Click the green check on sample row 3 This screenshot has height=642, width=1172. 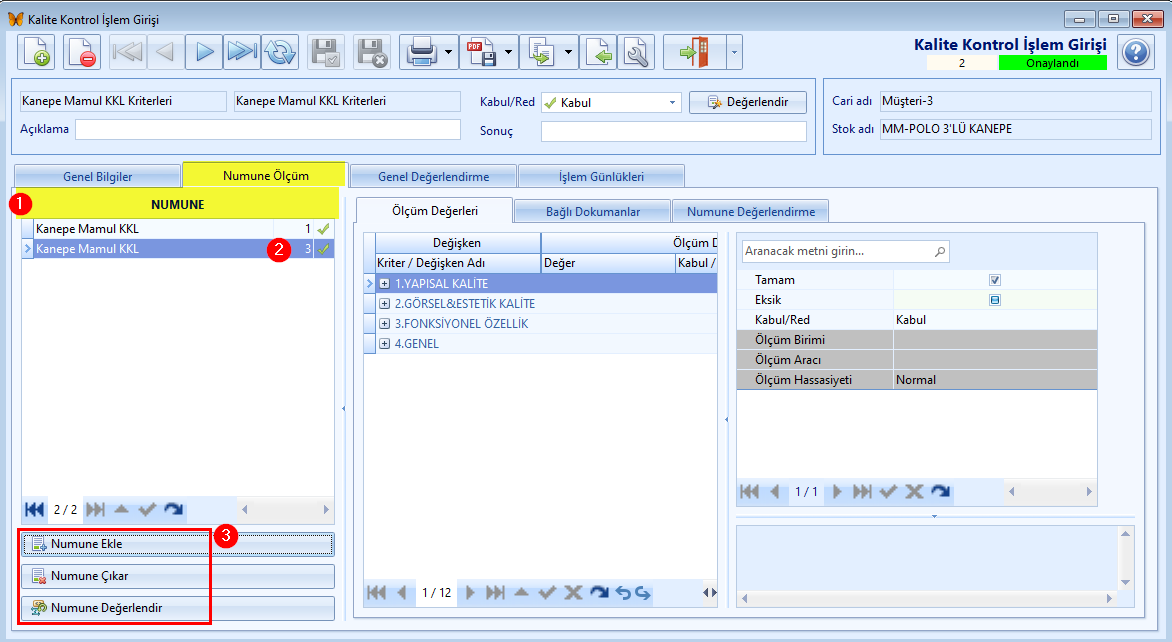324,249
